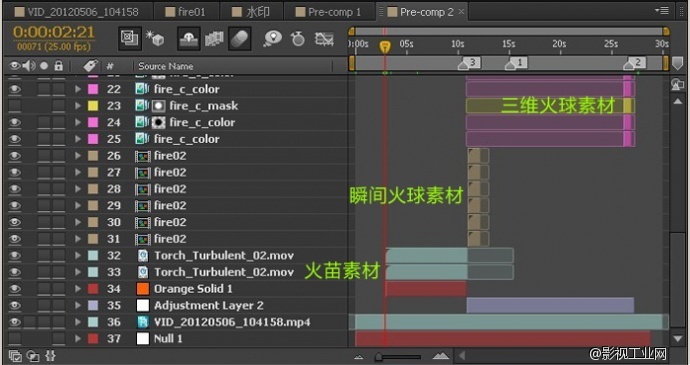Image resolution: width=690 pixels, height=365 pixels.
Task: Click the Source Name column header
Action: [166, 66]
